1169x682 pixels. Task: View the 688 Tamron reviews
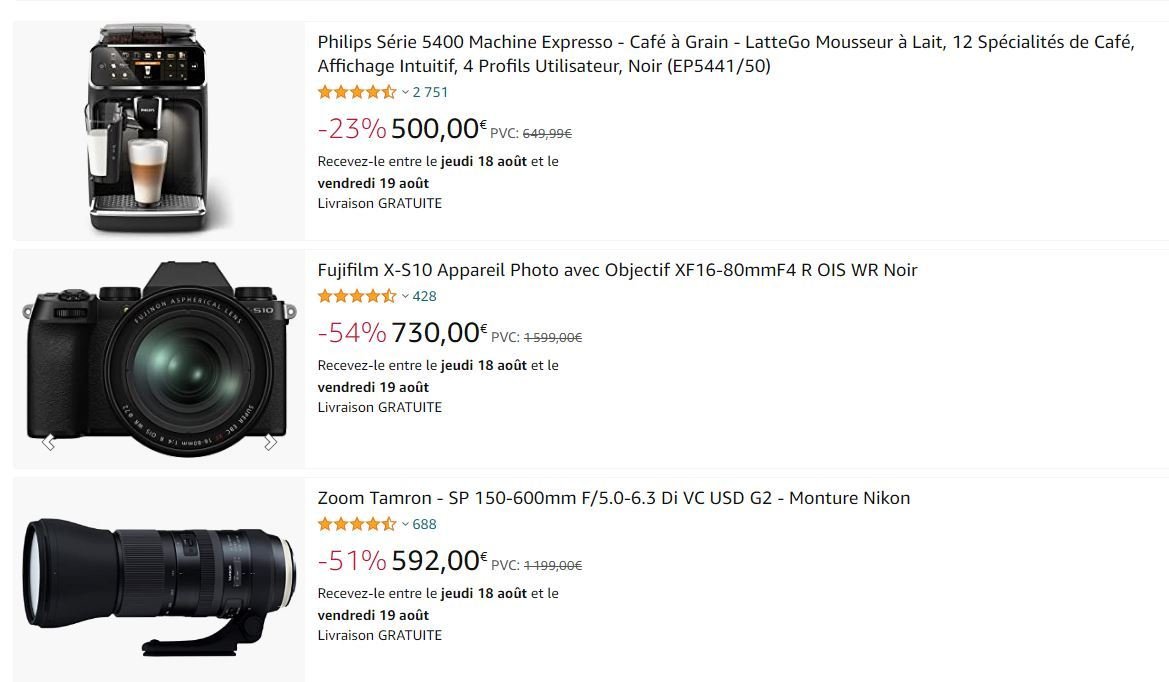424,524
